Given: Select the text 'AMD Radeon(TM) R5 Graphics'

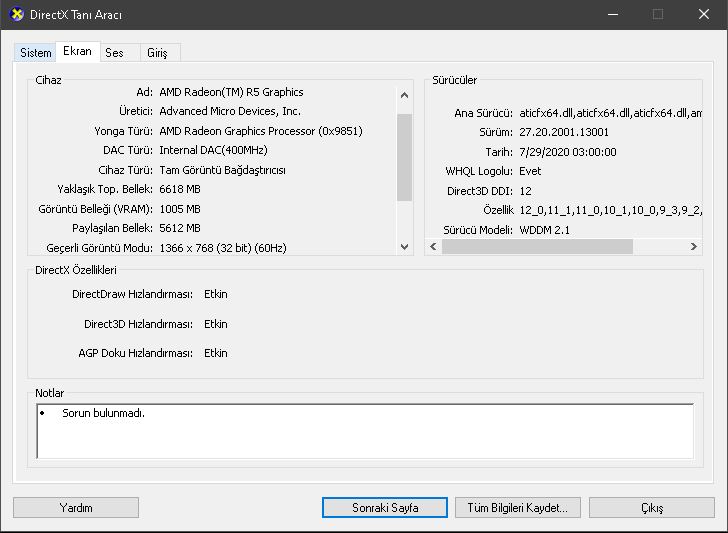Looking at the screenshot, I should coord(231,92).
